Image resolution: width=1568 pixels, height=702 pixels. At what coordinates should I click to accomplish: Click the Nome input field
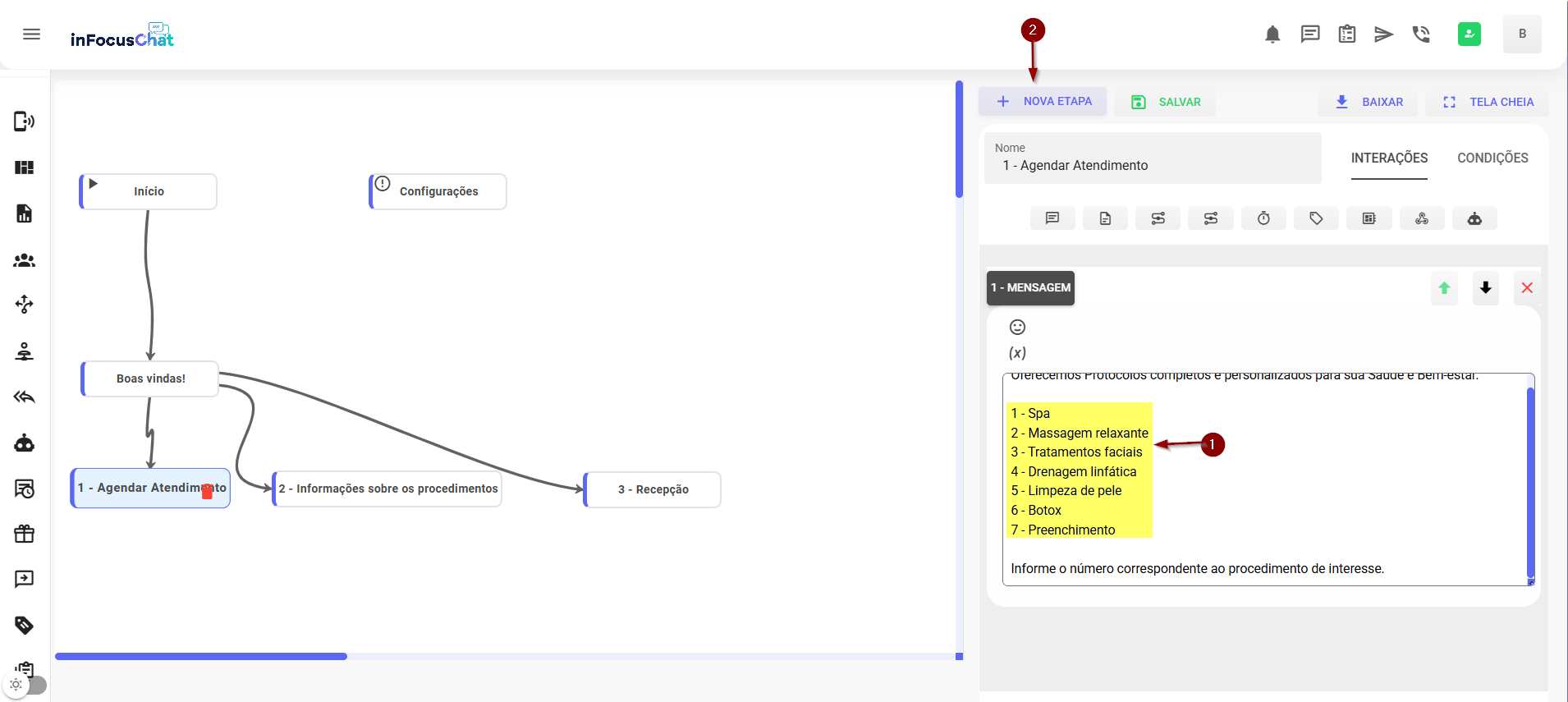(x=1153, y=165)
